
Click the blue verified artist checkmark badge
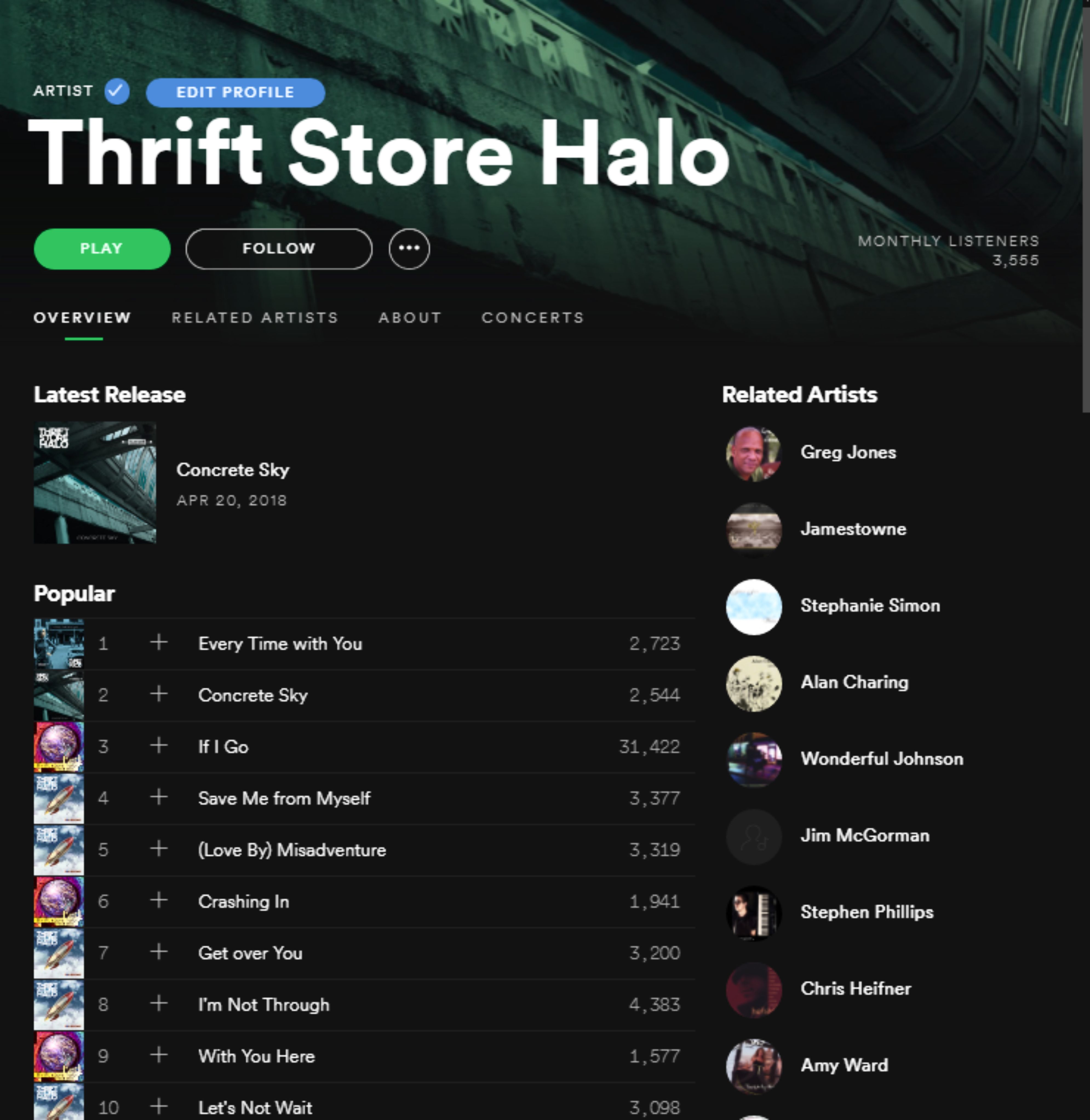coord(117,92)
